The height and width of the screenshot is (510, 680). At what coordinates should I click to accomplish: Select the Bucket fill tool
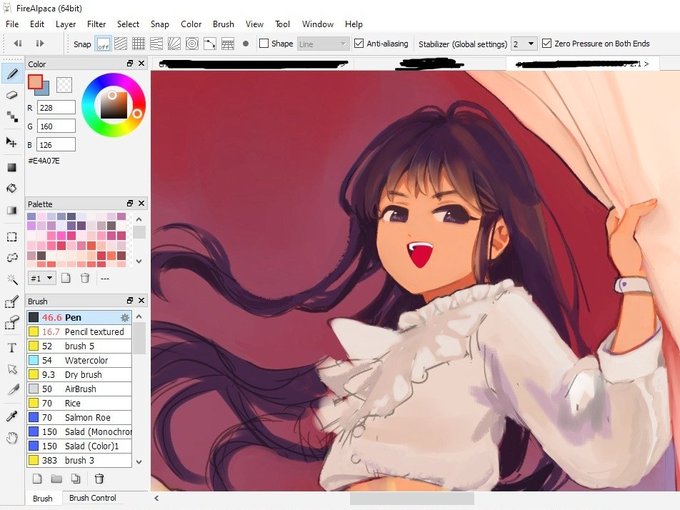12,188
